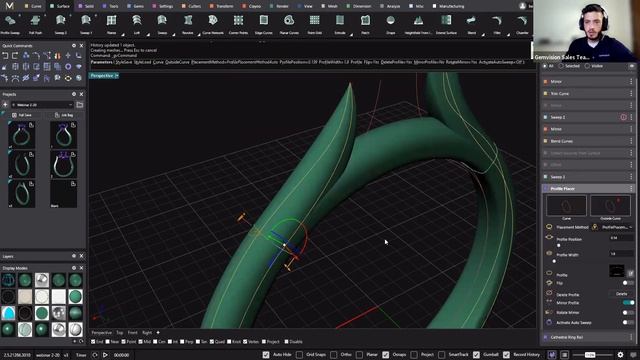Enable the Activate Auto Sweep switch
Screen dimensions: 640x360
pos(628,322)
